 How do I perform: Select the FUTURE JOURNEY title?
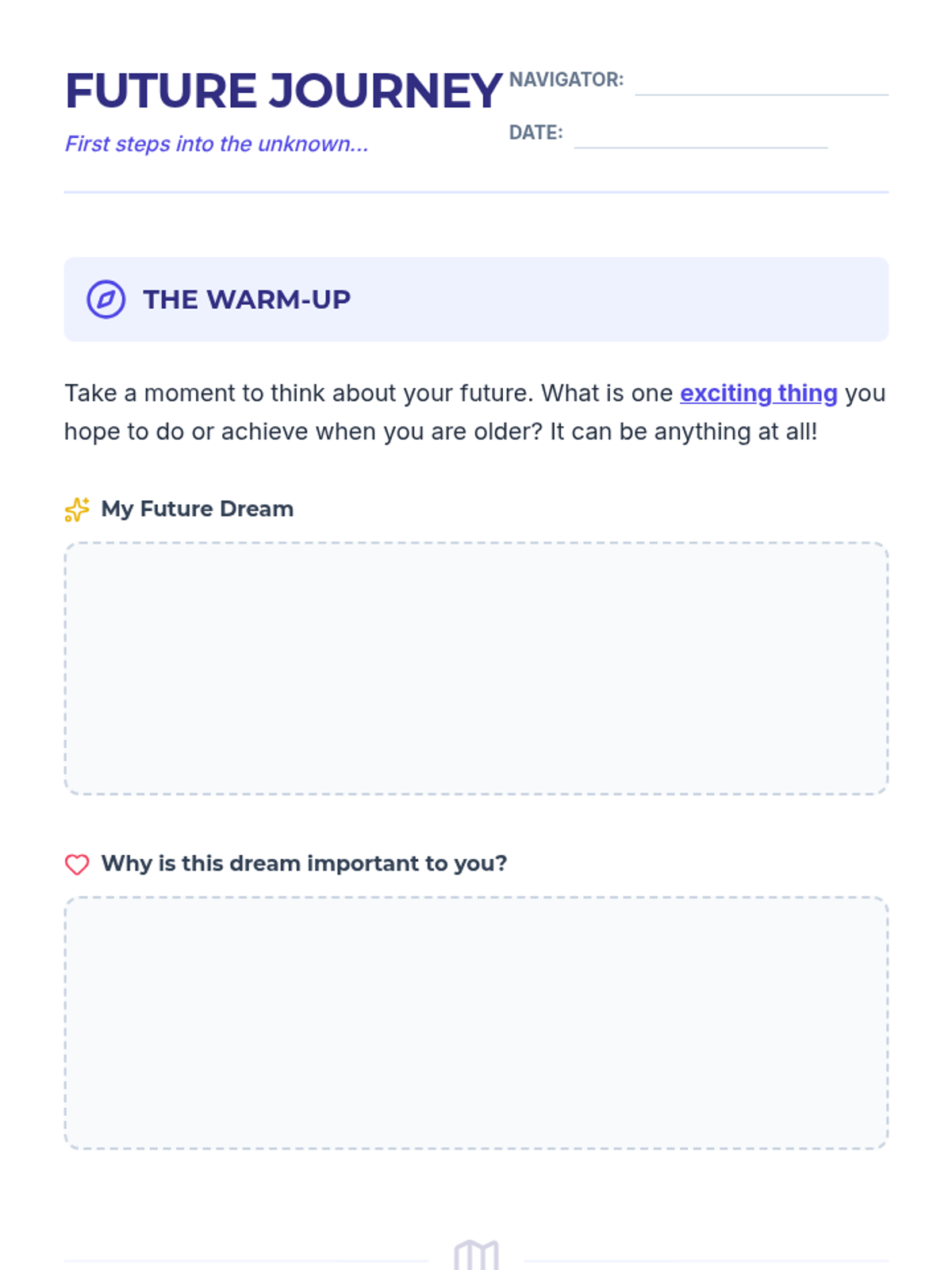click(283, 90)
